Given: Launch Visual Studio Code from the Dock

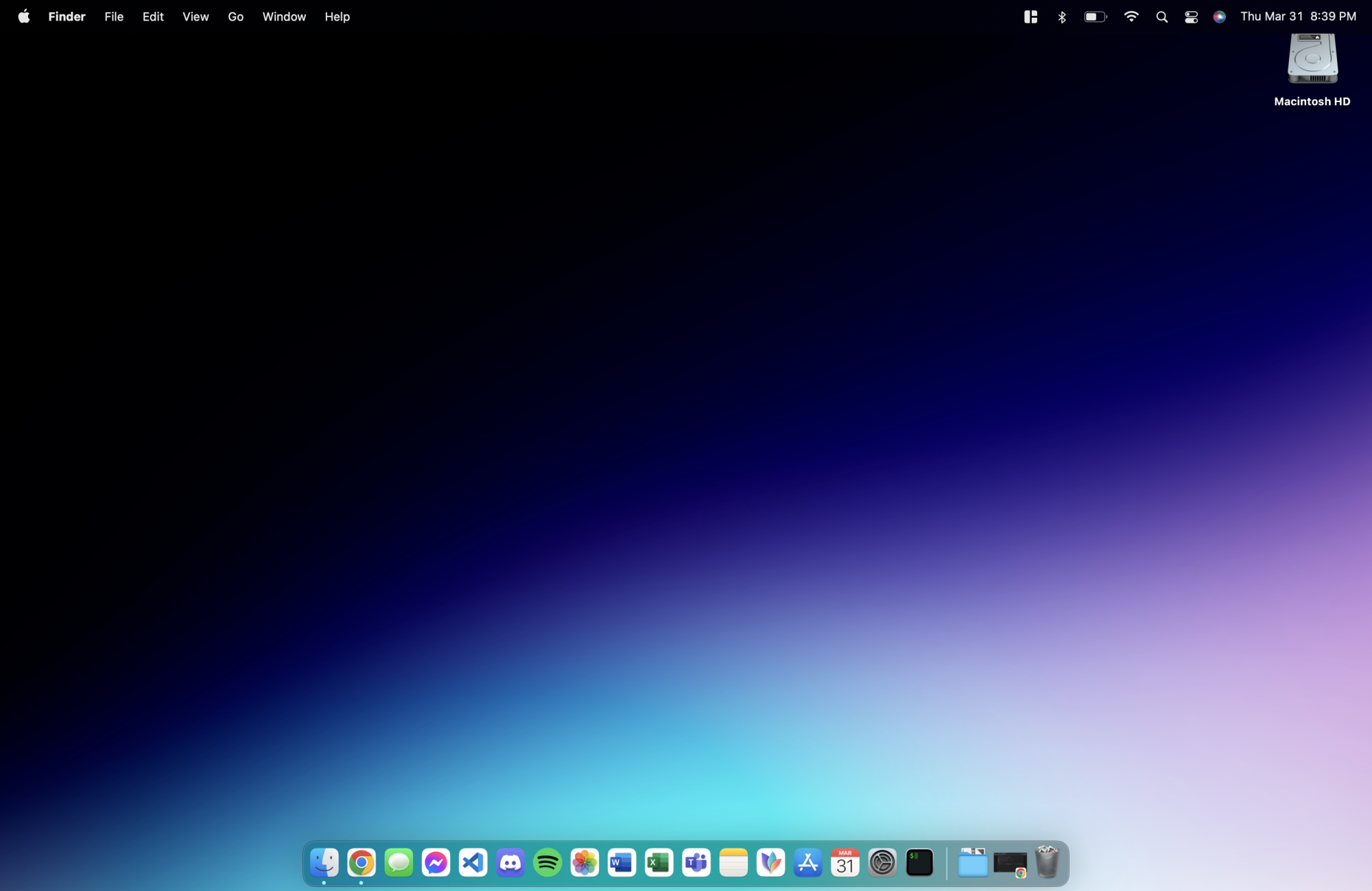Looking at the screenshot, I should pos(473,862).
